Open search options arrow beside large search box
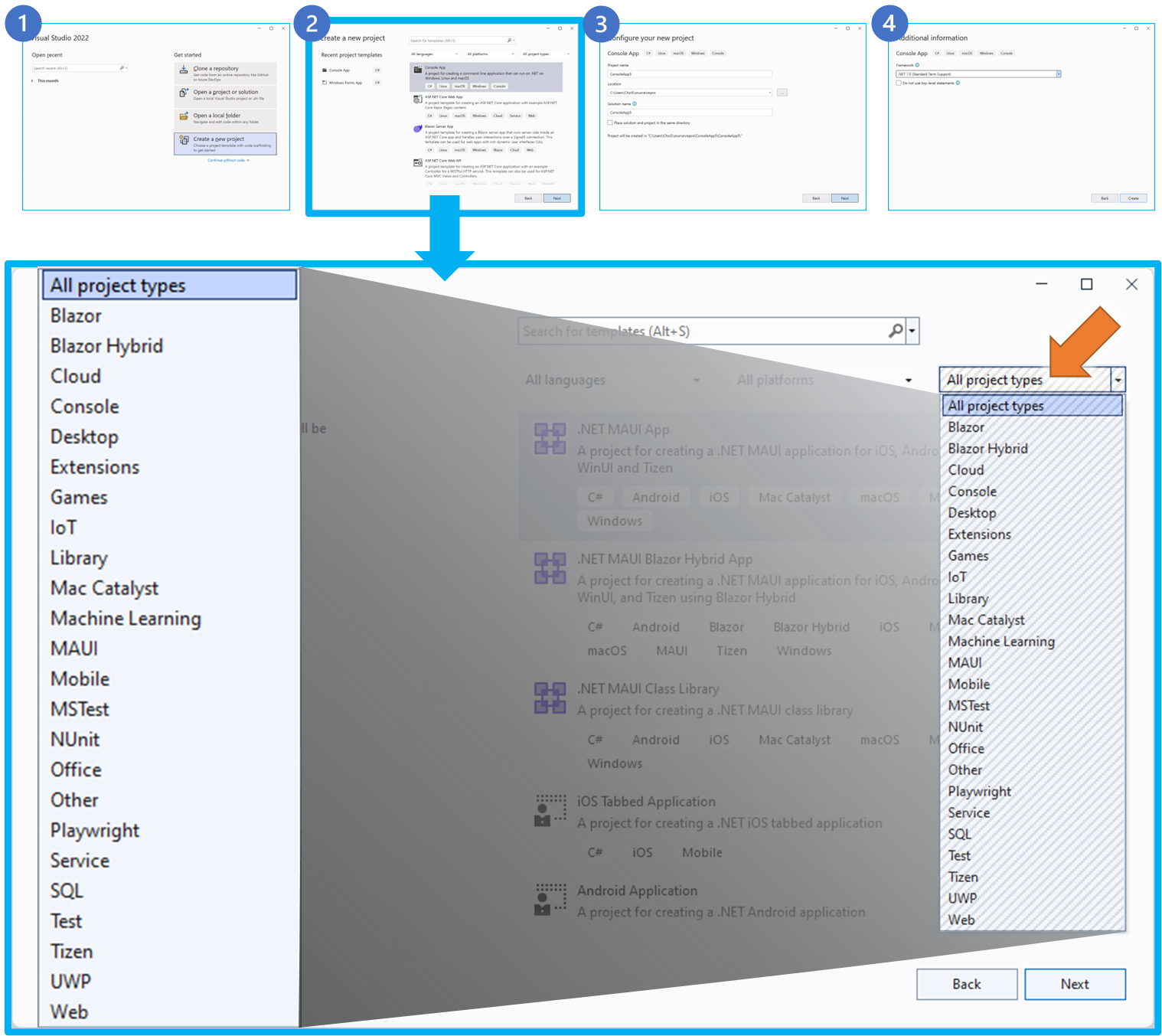The image size is (1162, 1036). 912,331
